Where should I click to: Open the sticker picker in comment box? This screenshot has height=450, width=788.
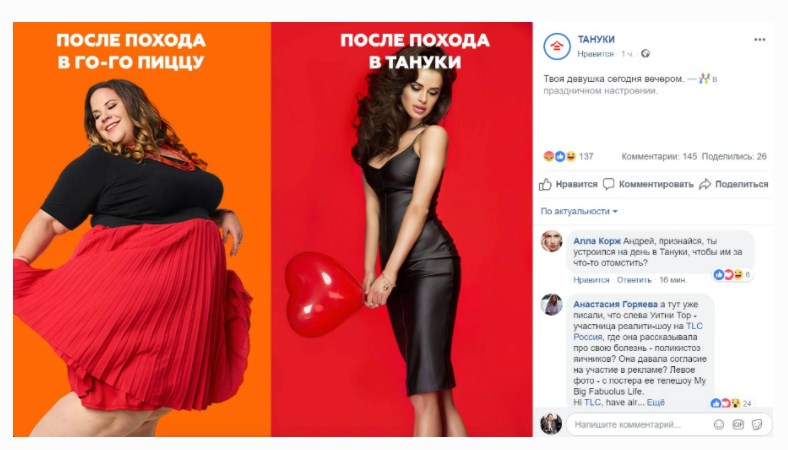757,425
